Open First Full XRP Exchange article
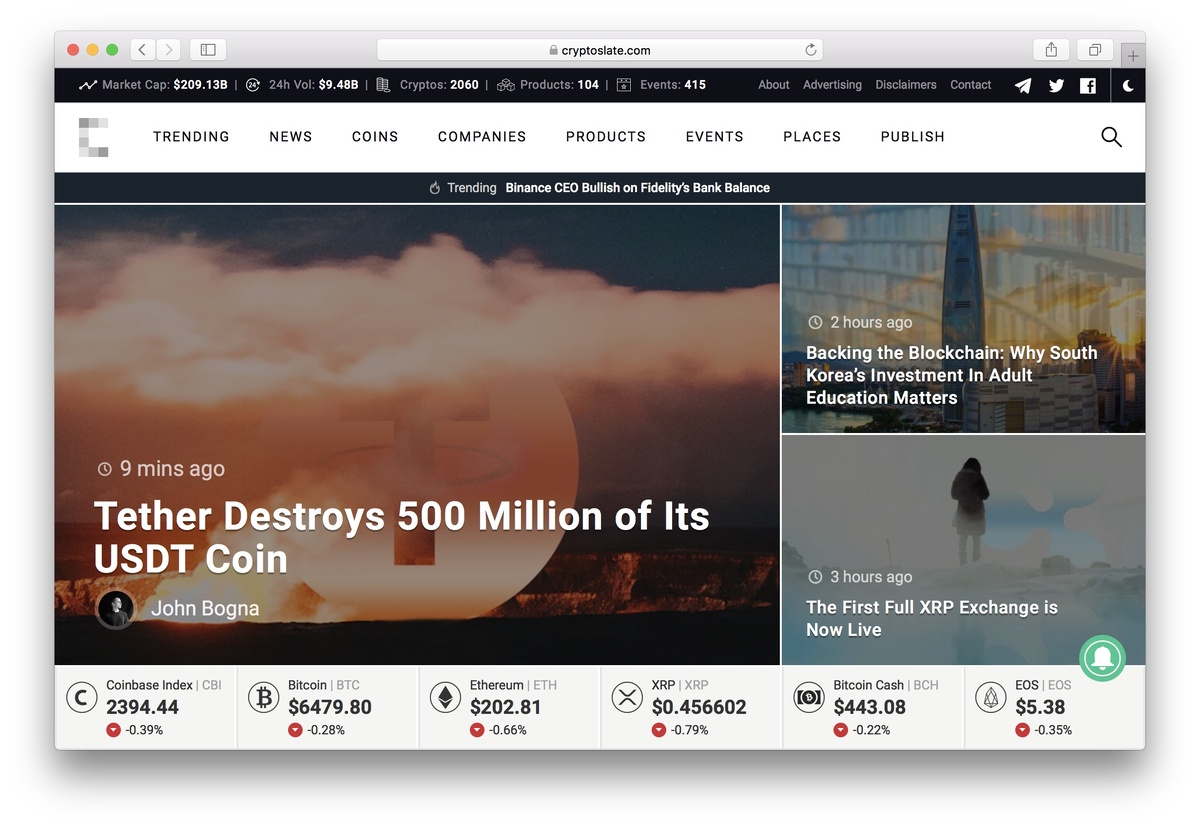Image resolution: width=1200 pixels, height=828 pixels. pyautogui.click(x=932, y=619)
